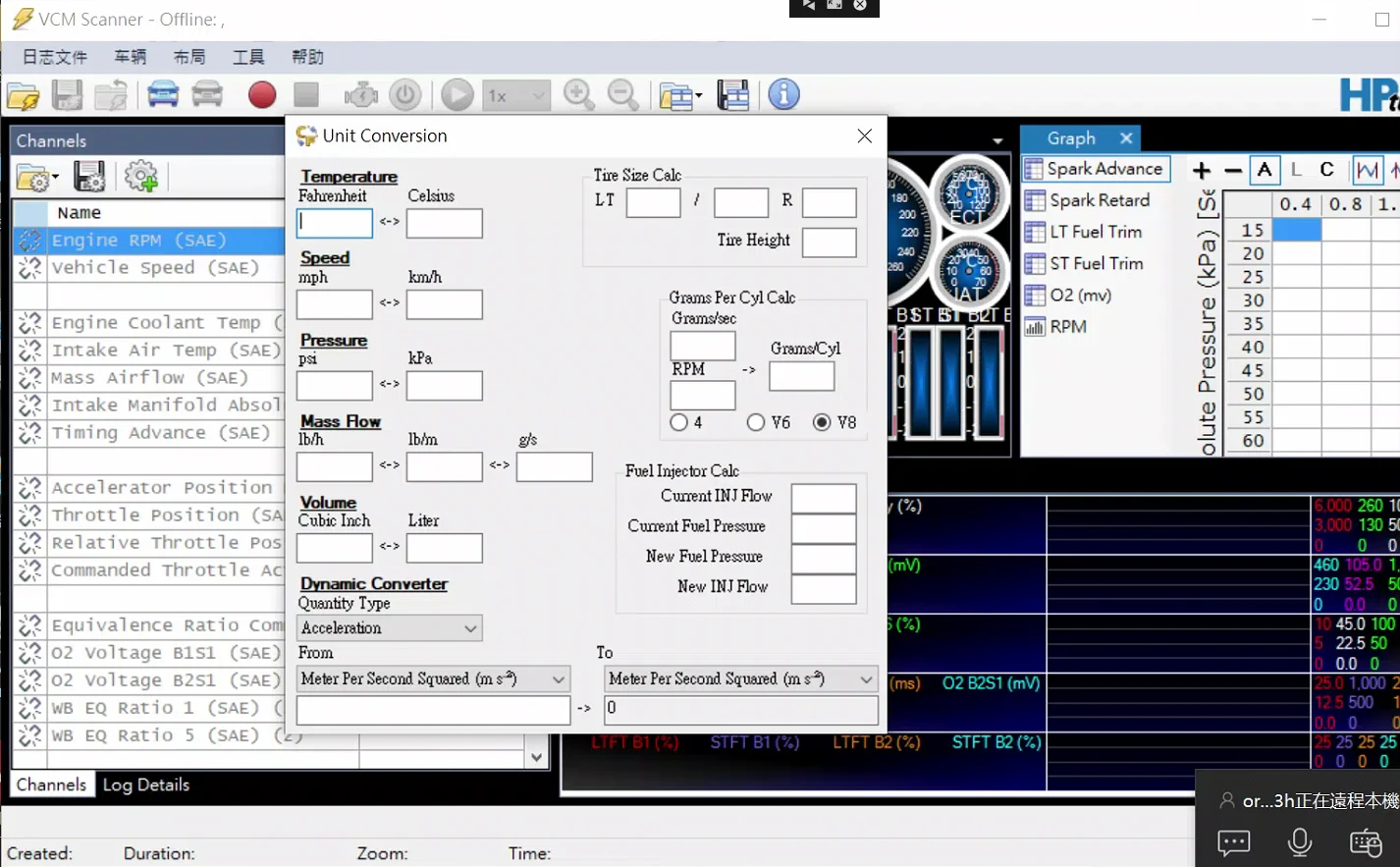Select the 4 cylinder radio button
Viewport: 1400px width, 867px height.
click(678, 422)
